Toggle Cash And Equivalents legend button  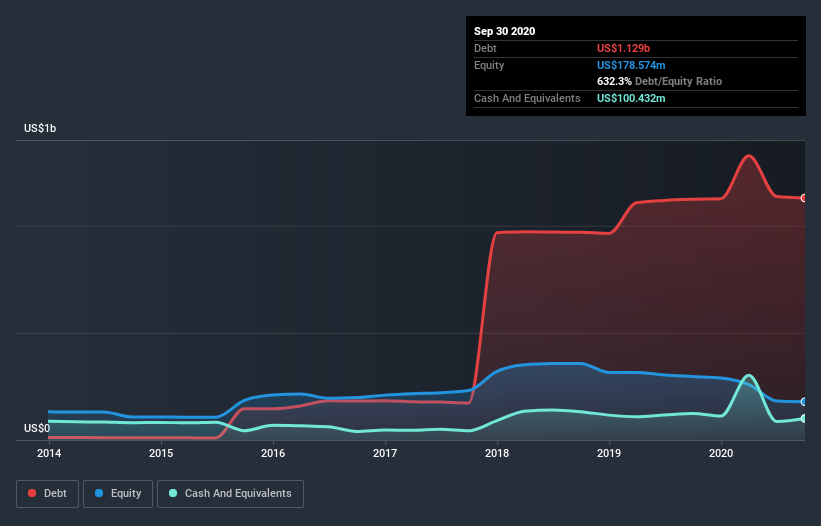(230, 494)
